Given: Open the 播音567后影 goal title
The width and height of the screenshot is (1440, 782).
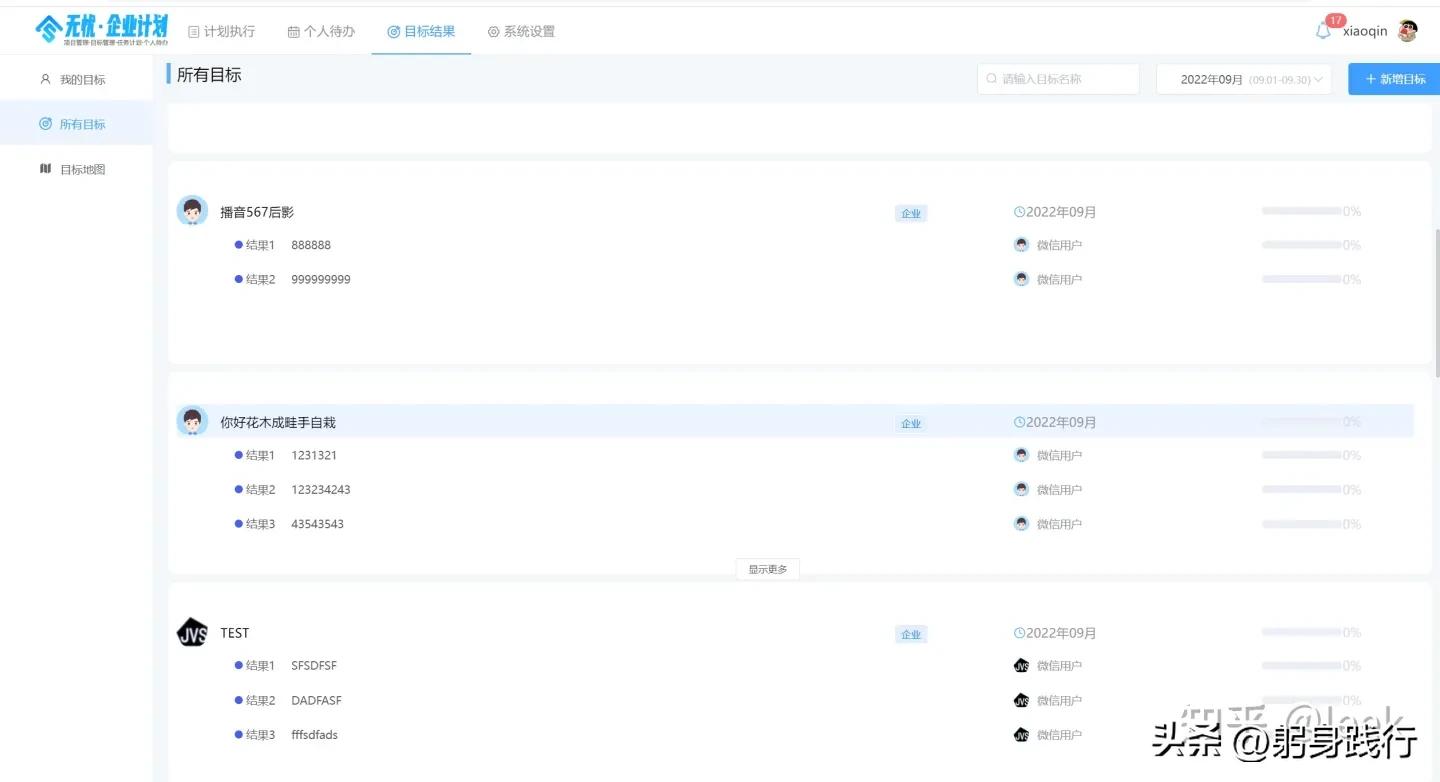Looking at the screenshot, I should pyautogui.click(x=257, y=212).
